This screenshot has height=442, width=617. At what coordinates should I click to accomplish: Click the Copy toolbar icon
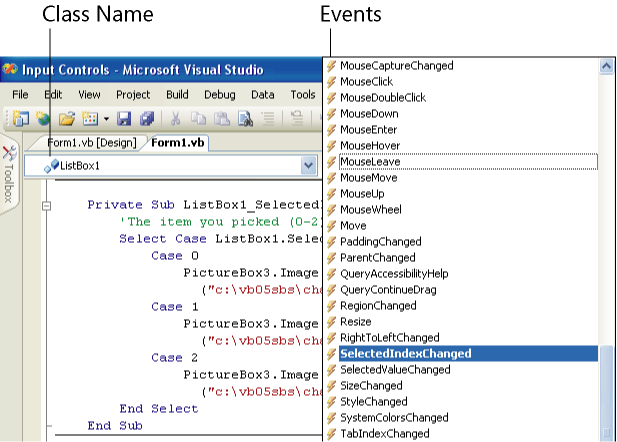tap(198, 119)
